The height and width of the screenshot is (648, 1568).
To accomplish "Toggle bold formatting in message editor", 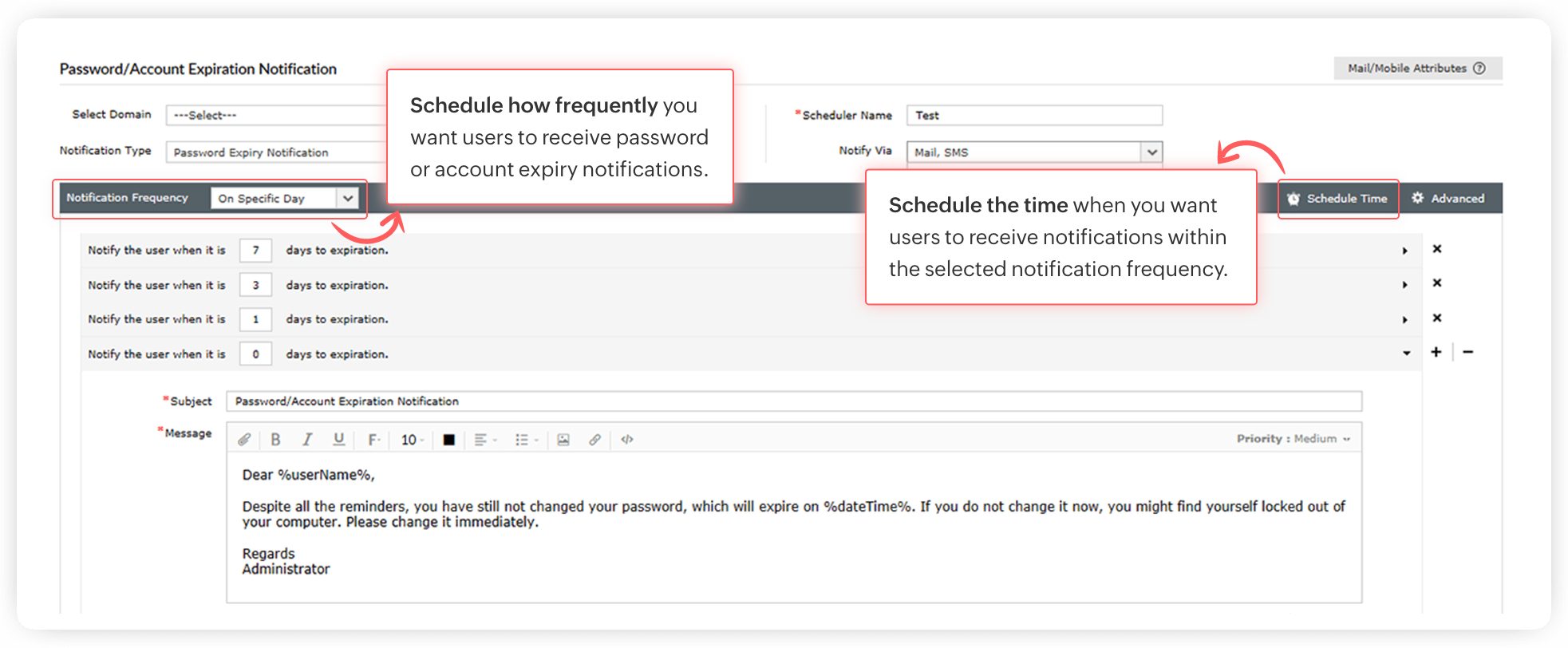I will click(x=275, y=440).
